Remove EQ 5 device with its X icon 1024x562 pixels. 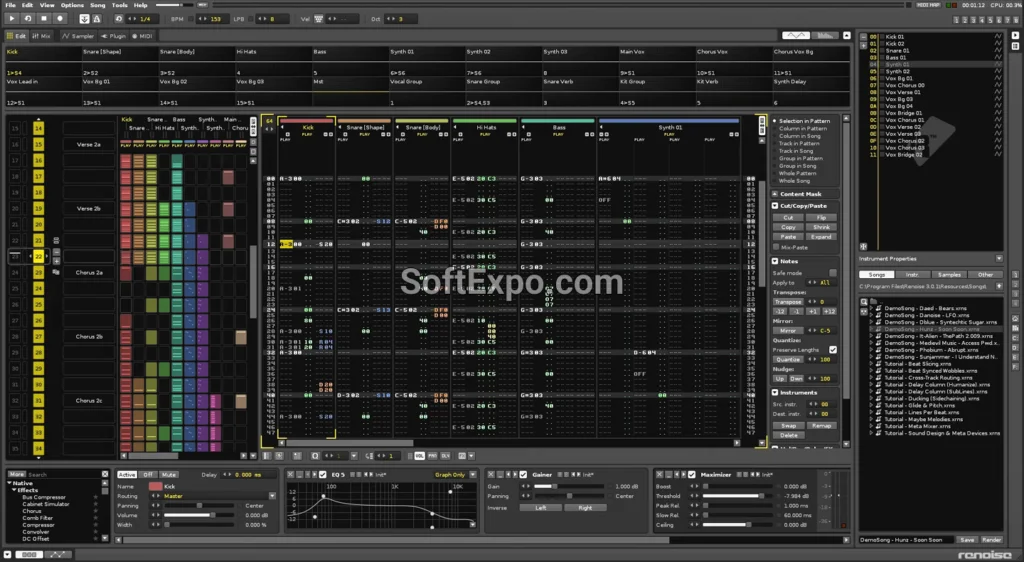coord(291,475)
